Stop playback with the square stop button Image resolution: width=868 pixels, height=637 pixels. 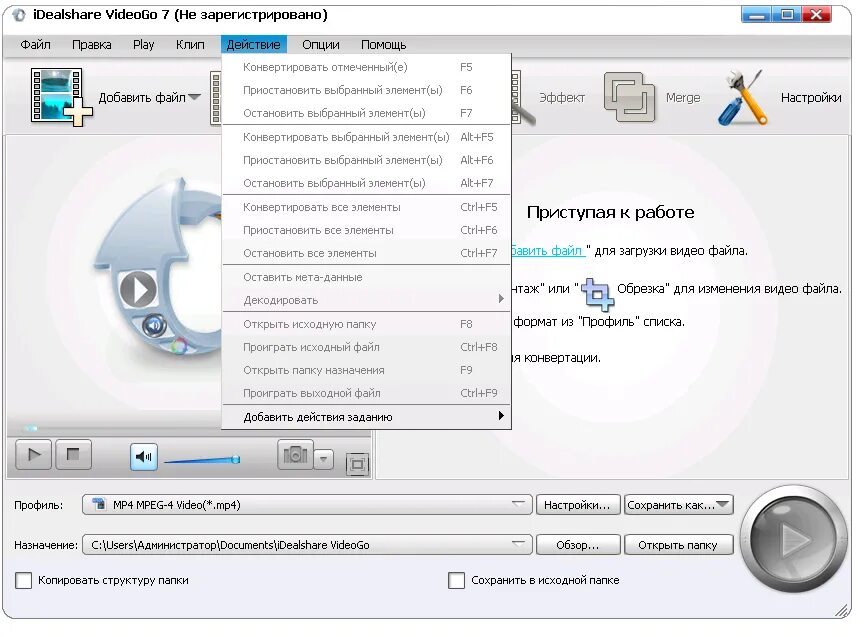click(x=73, y=455)
